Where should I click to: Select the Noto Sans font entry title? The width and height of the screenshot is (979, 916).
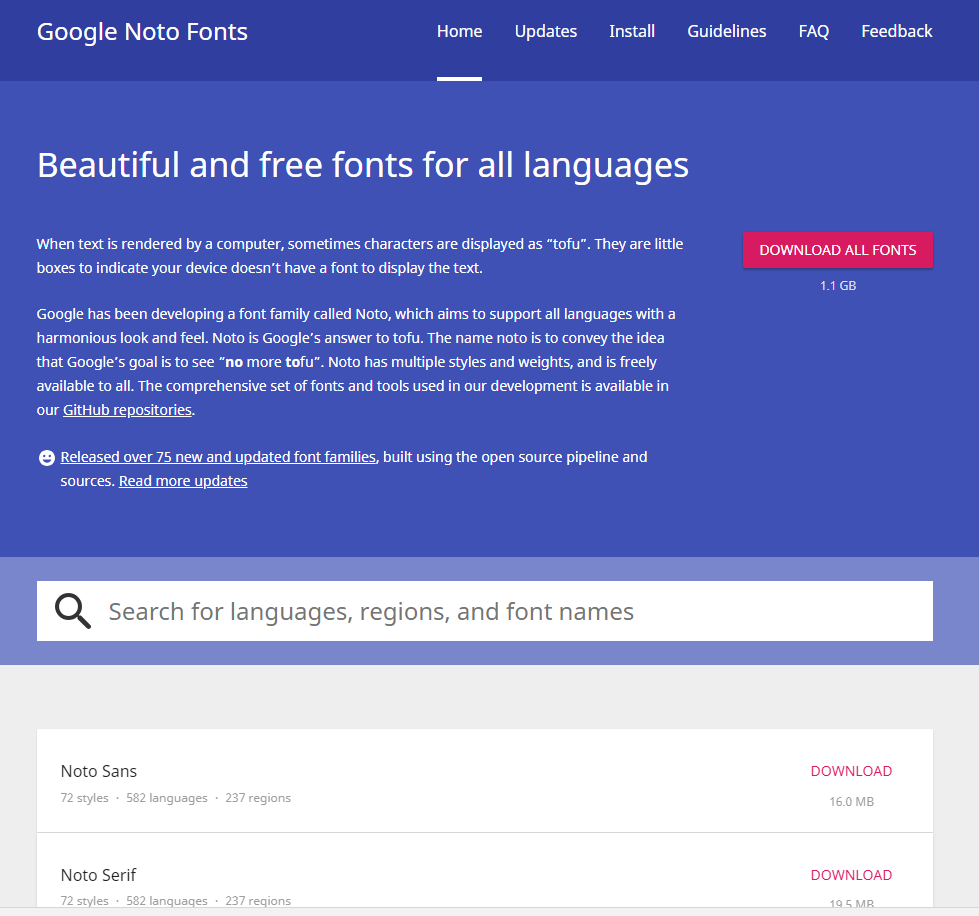99,771
